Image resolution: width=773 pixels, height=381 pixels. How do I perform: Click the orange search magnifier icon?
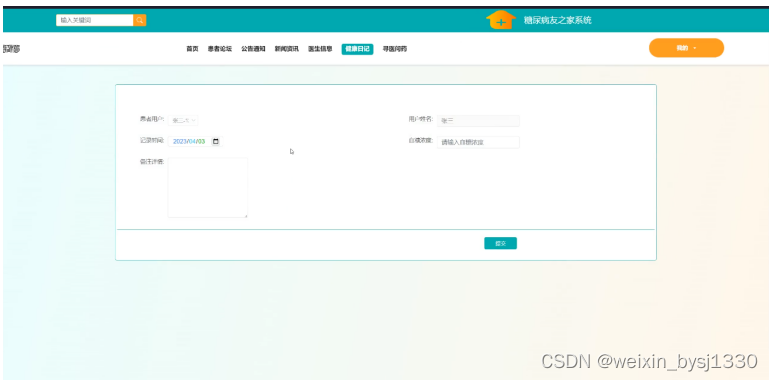tap(140, 20)
